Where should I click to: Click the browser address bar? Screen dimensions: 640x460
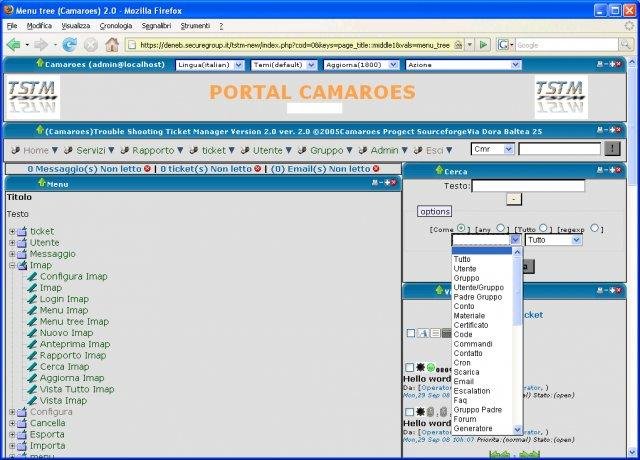pyautogui.click(x=294, y=45)
